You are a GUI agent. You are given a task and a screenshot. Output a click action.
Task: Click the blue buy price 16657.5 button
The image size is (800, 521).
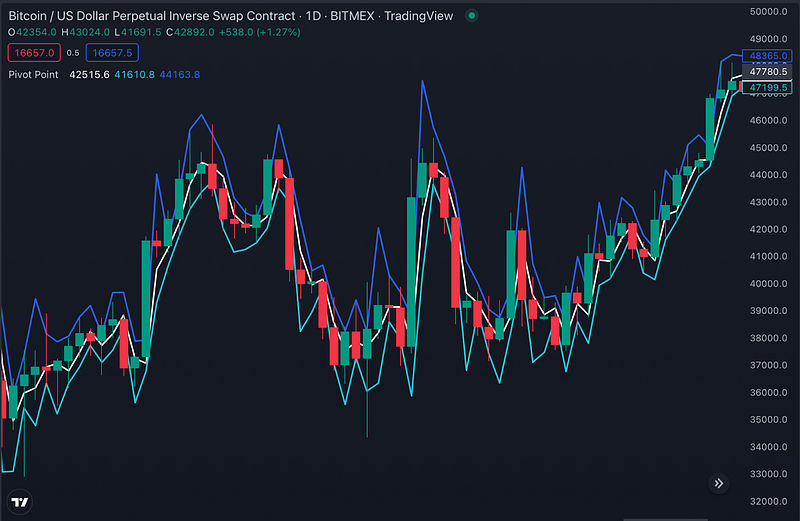point(112,53)
